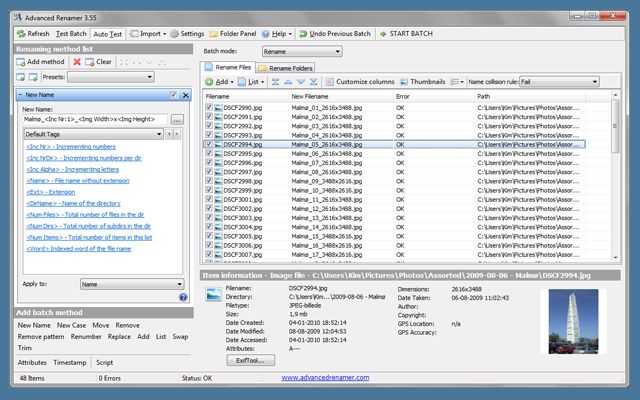Toggle Thumbnails view
Viewport: 640px width, 400px height.
click(422, 82)
